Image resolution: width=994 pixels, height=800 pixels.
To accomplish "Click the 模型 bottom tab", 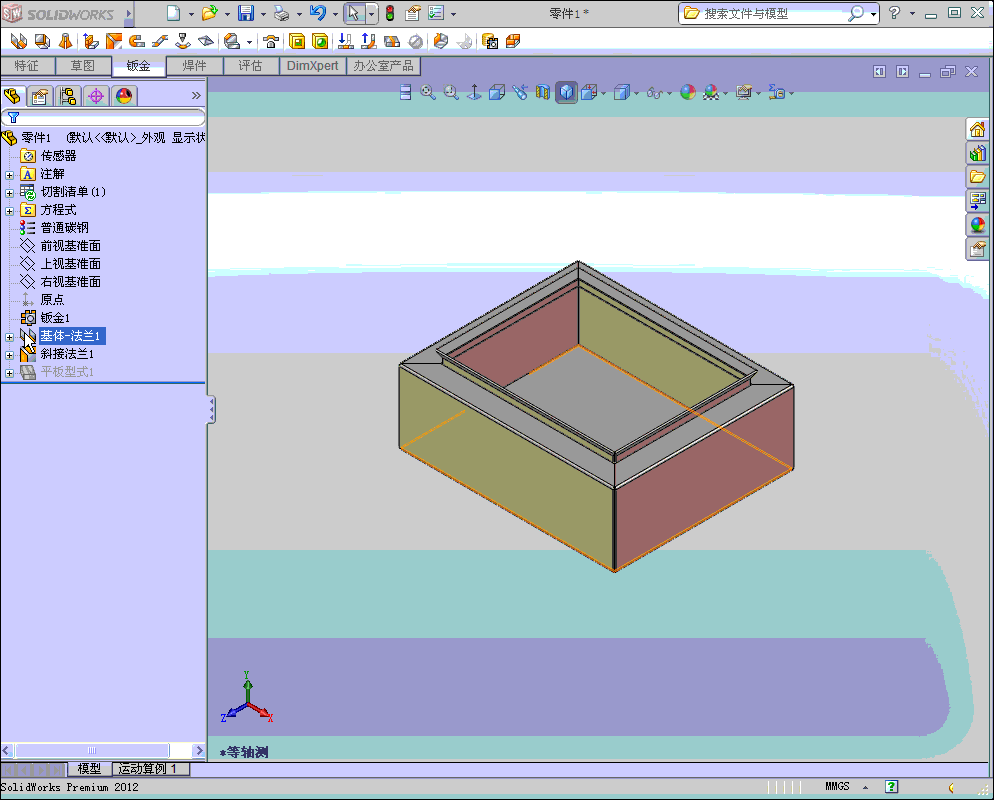I will click(x=89, y=769).
